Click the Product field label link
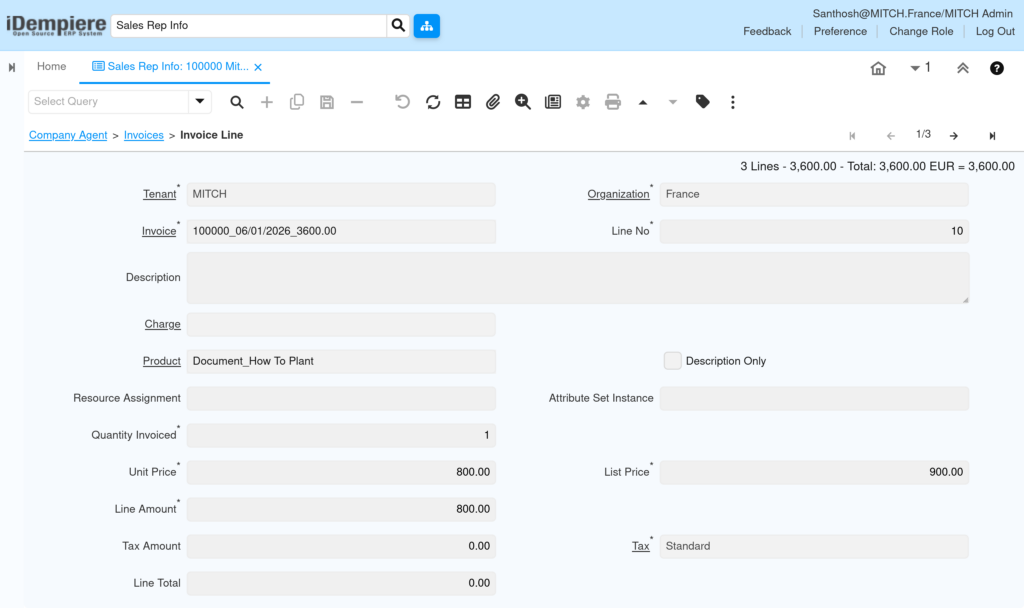1024x608 pixels. 161,361
